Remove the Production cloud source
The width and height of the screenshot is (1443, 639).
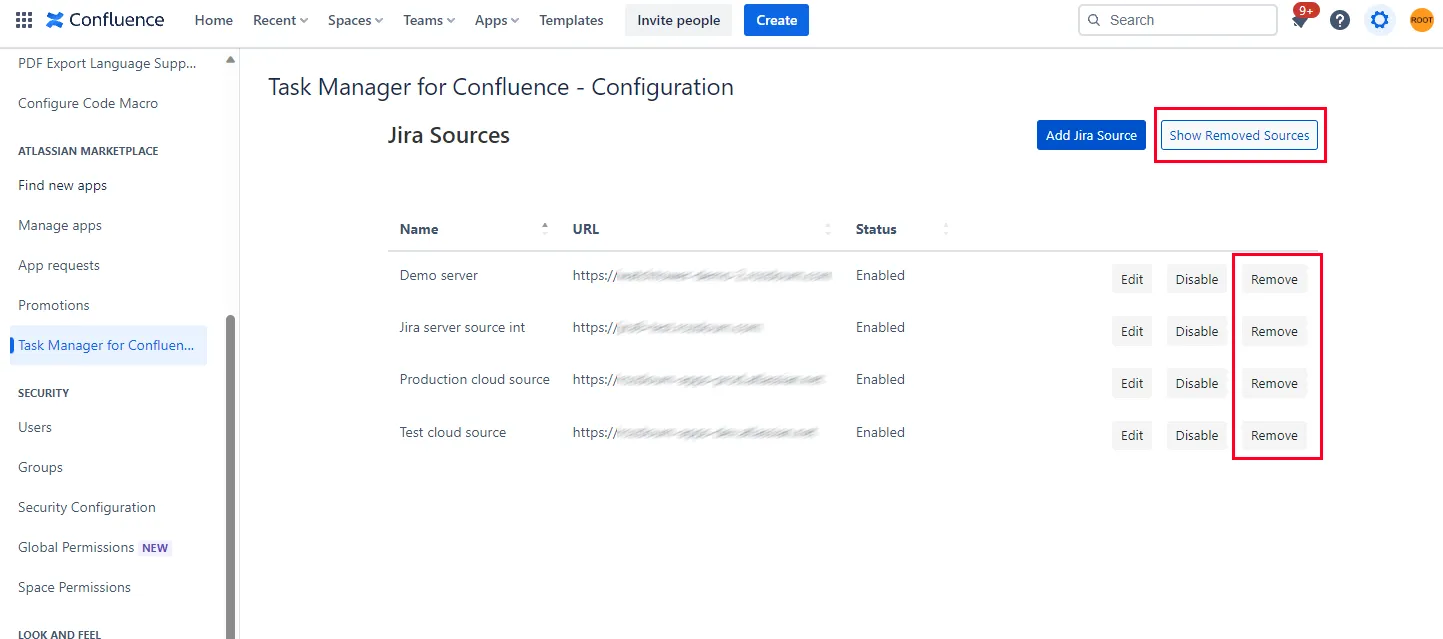[1274, 383]
